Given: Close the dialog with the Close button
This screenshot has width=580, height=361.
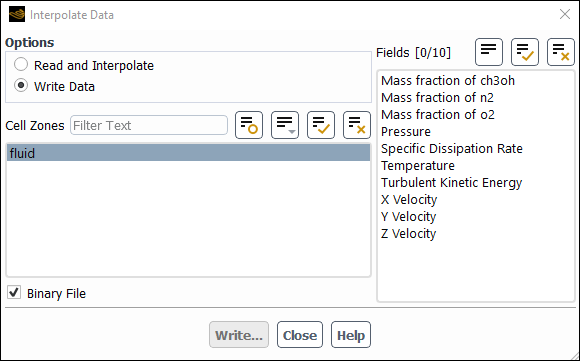Looking at the screenshot, I should point(300,335).
